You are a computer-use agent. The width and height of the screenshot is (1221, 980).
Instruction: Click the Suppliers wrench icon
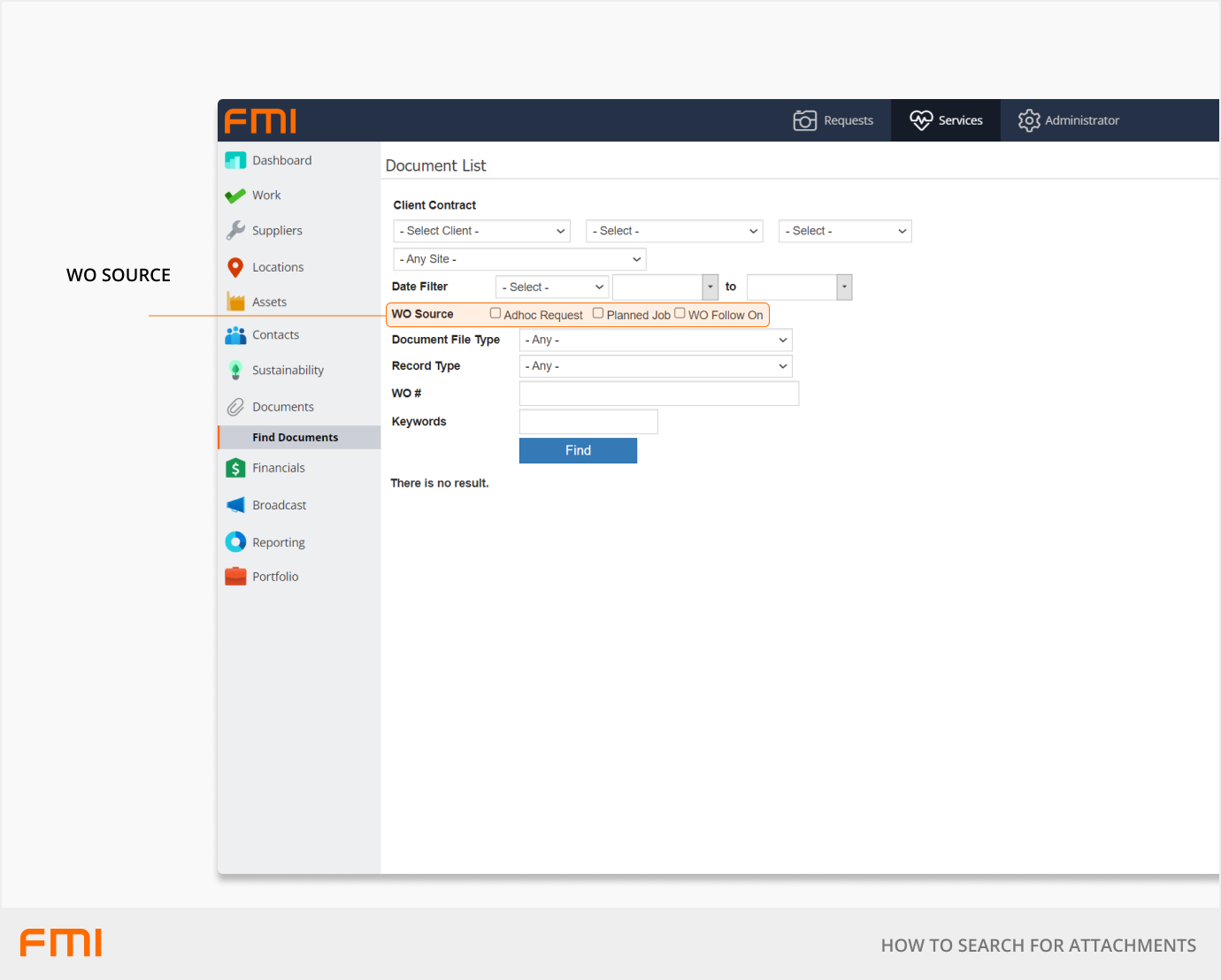[x=235, y=230]
